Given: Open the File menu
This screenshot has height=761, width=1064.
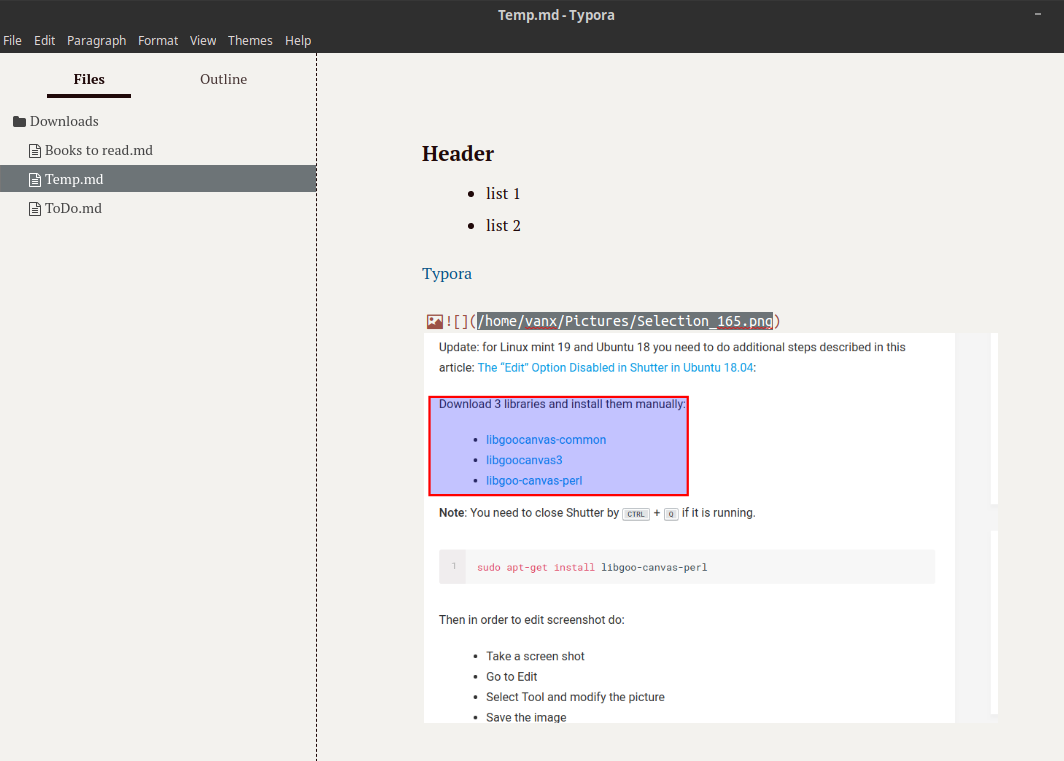Looking at the screenshot, I should point(12,40).
